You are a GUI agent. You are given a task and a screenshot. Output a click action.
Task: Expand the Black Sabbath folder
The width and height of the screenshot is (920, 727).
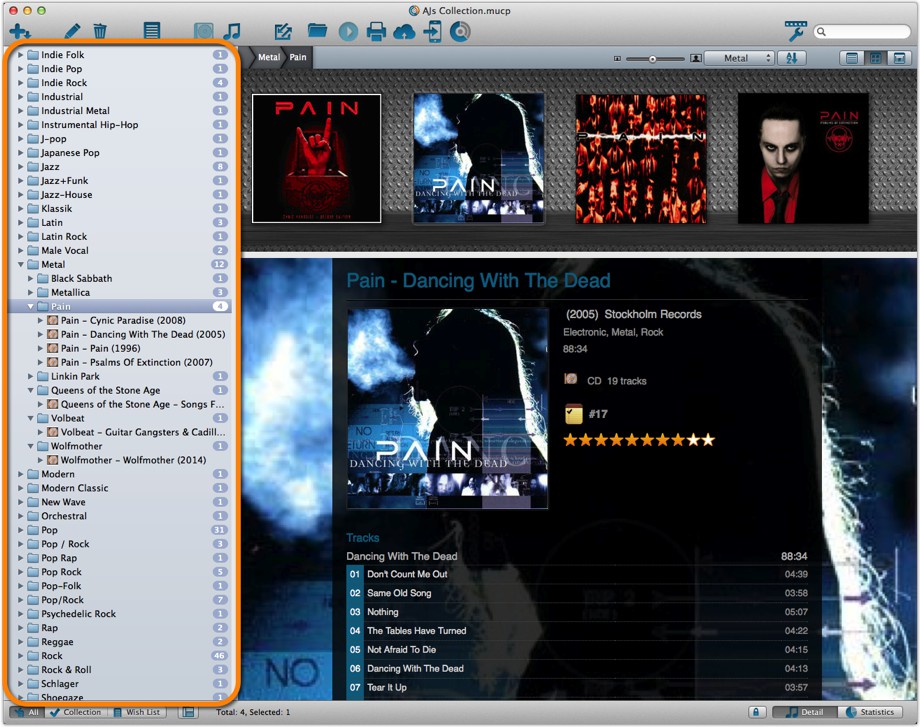[31, 279]
